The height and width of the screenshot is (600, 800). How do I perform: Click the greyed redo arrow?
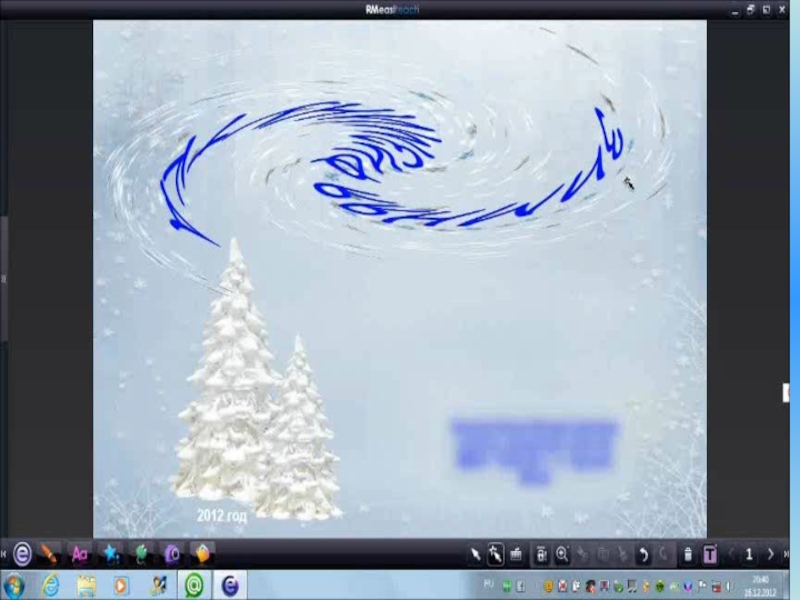pyautogui.click(x=663, y=555)
